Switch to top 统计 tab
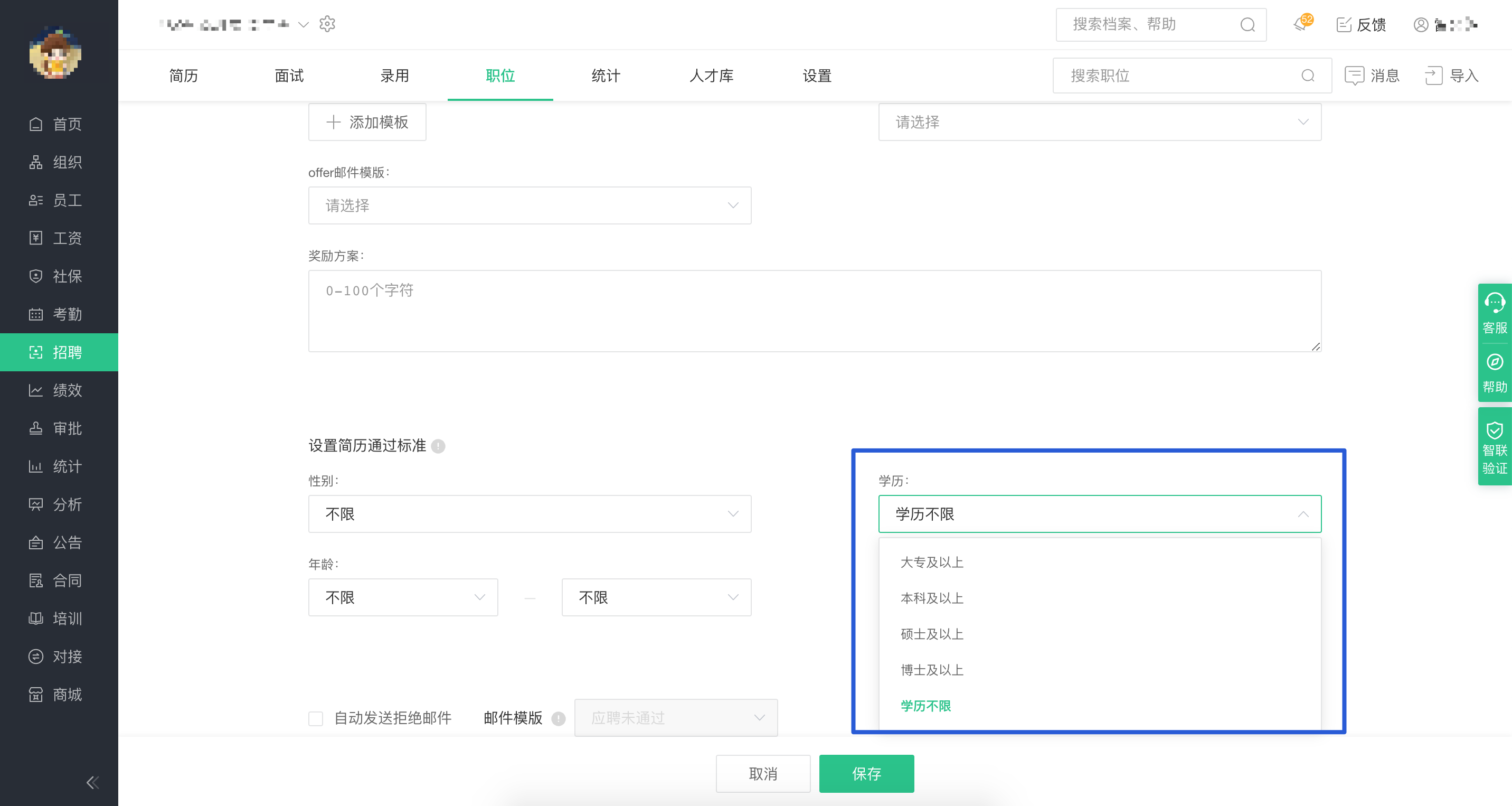Screen dimensions: 1512x806 606,76
